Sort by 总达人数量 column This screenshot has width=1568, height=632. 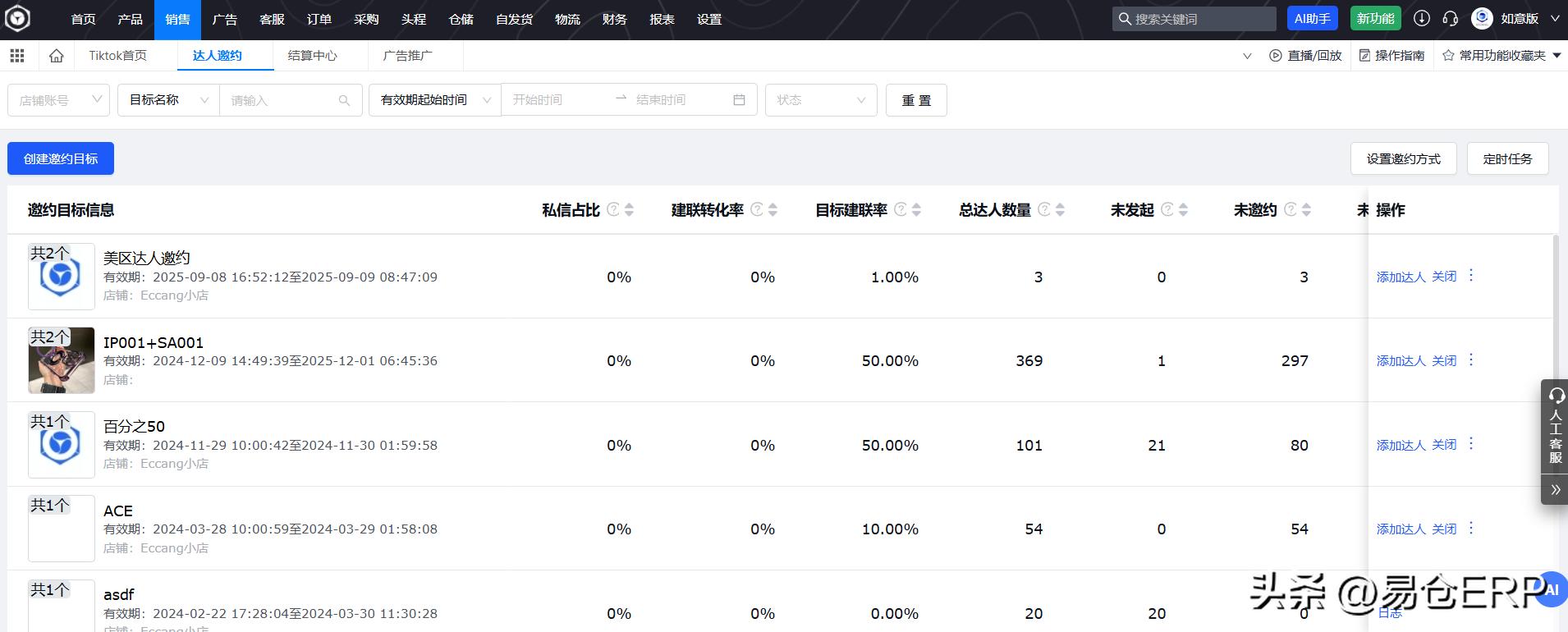click(1060, 209)
